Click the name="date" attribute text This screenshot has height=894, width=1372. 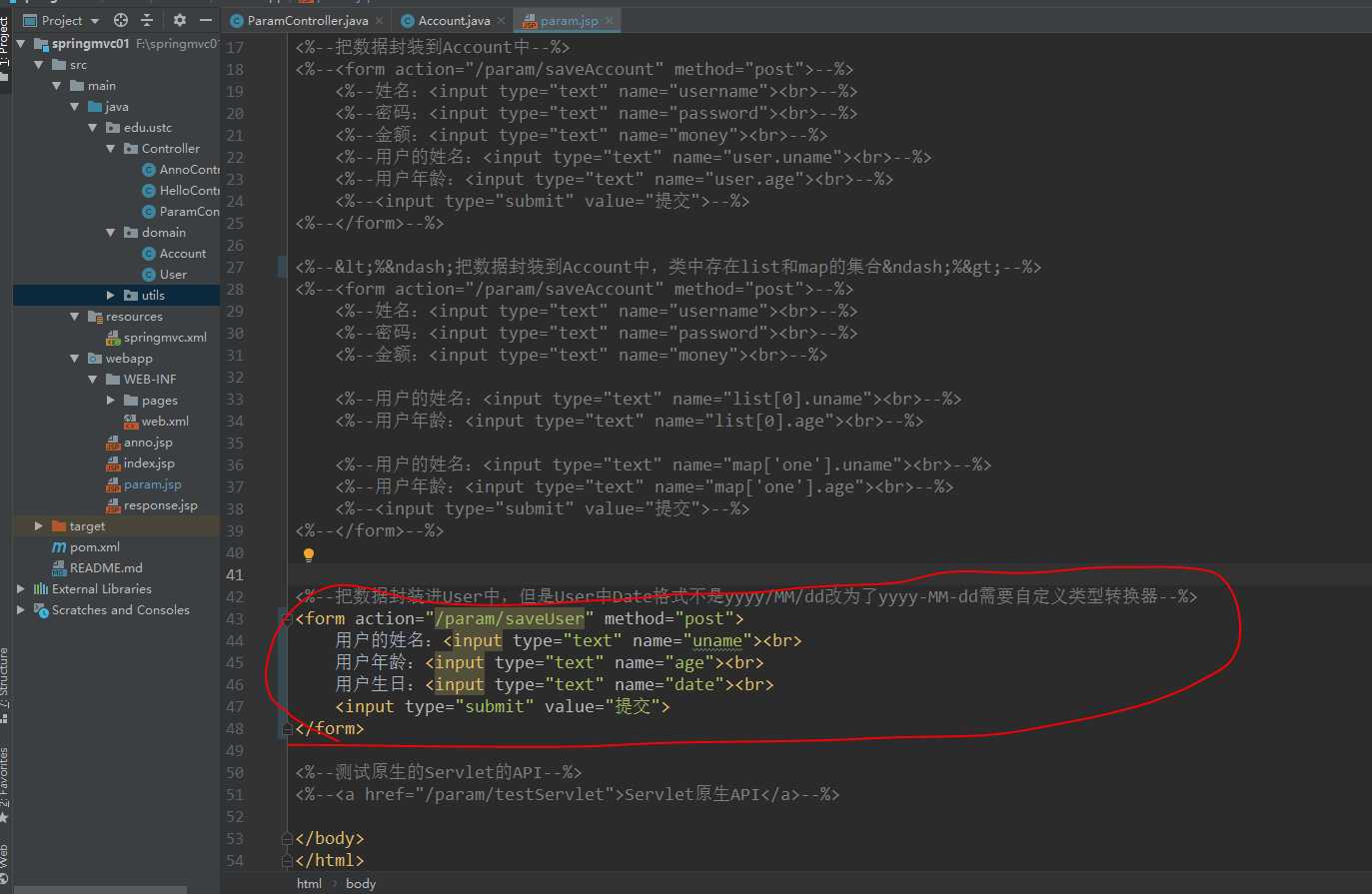coord(669,685)
